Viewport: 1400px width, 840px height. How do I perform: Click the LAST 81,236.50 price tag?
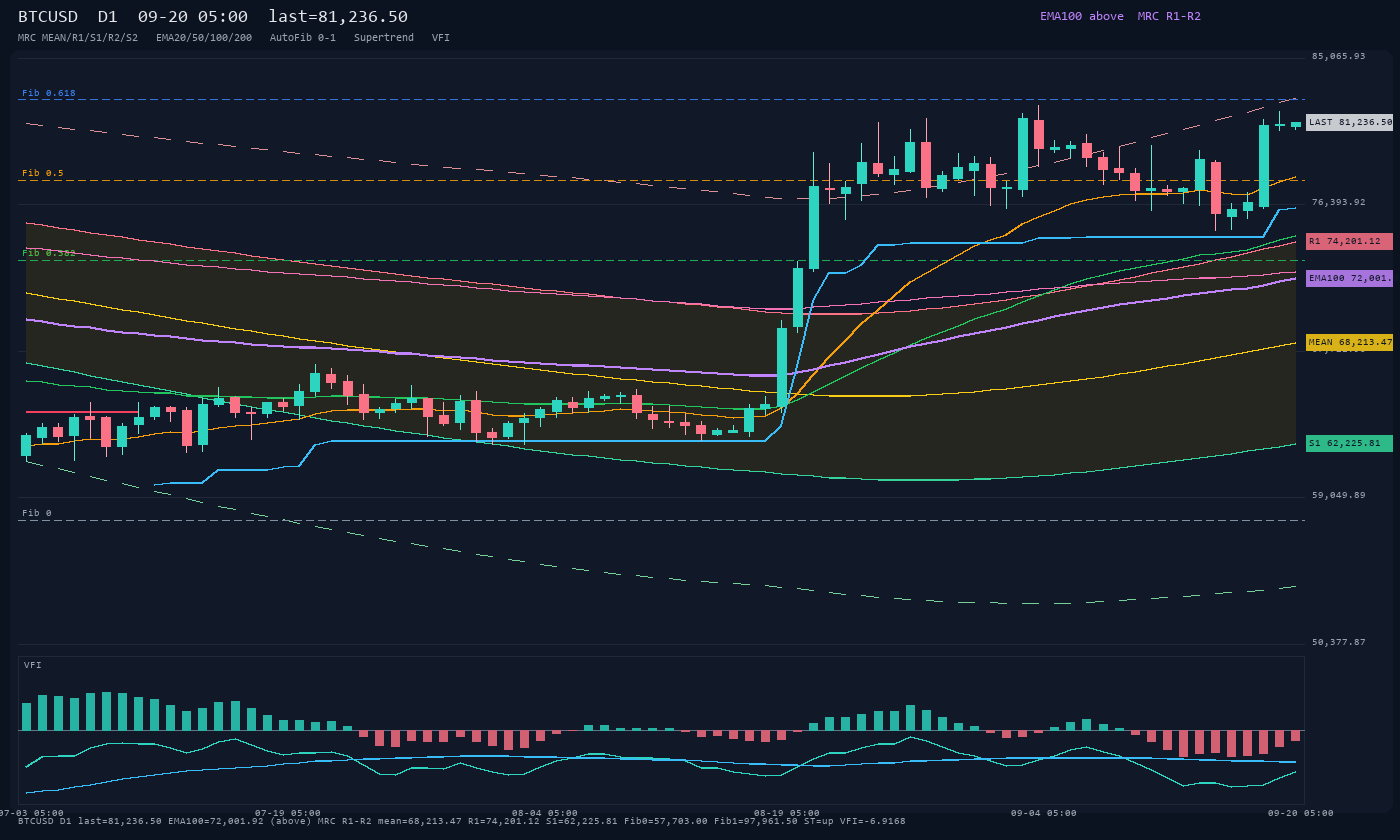(1349, 122)
